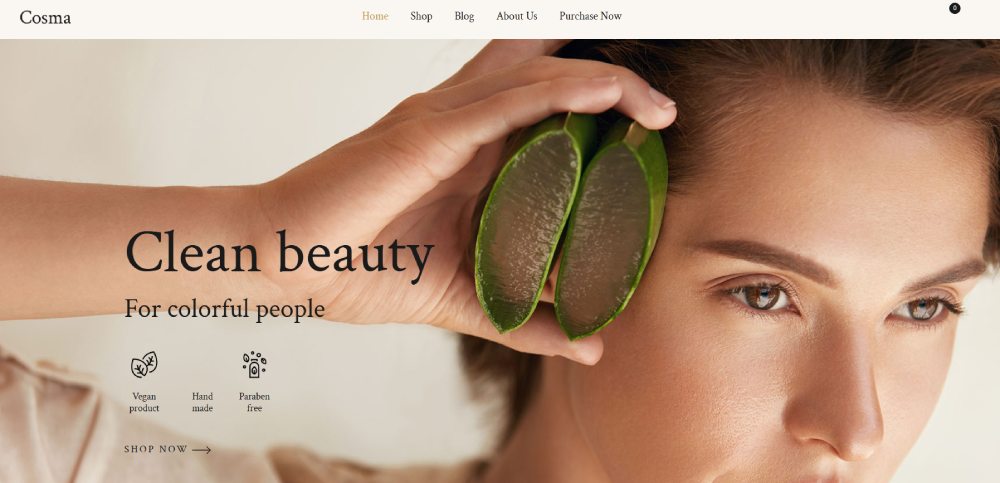Select Purchase Now in the navigation bar
This screenshot has height=483, width=1000.
pyautogui.click(x=591, y=16)
